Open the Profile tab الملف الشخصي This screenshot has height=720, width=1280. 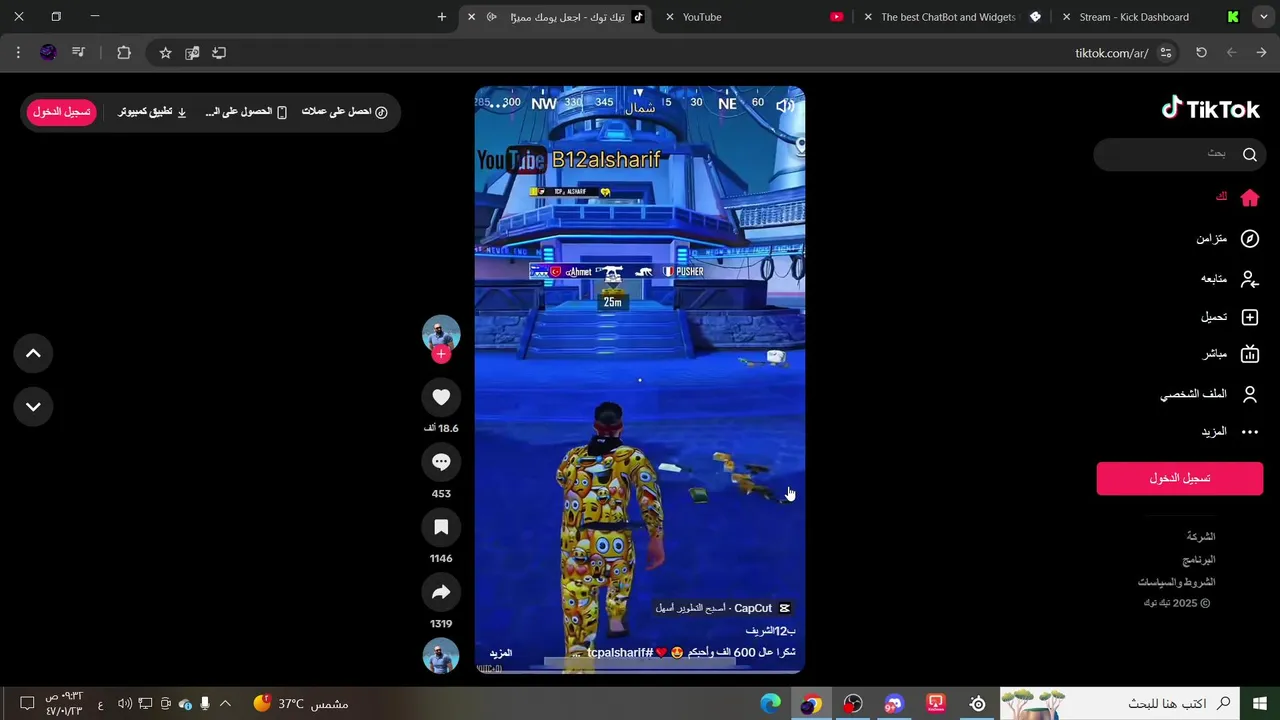coord(1209,394)
